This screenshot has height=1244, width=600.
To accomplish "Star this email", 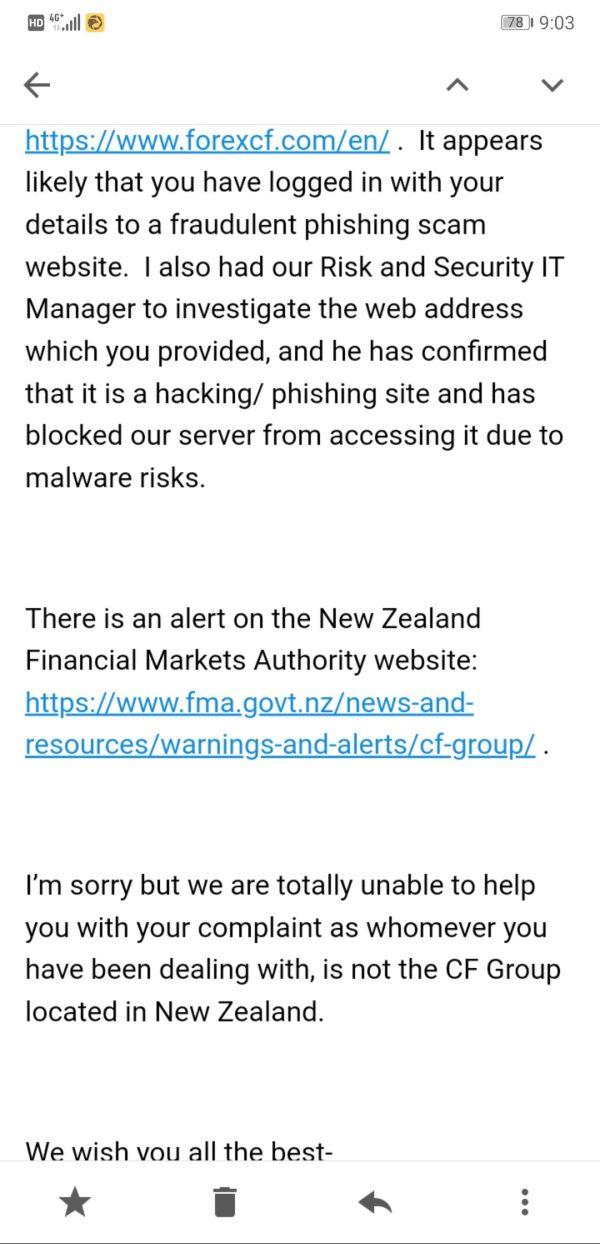I will pos(75,1202).
